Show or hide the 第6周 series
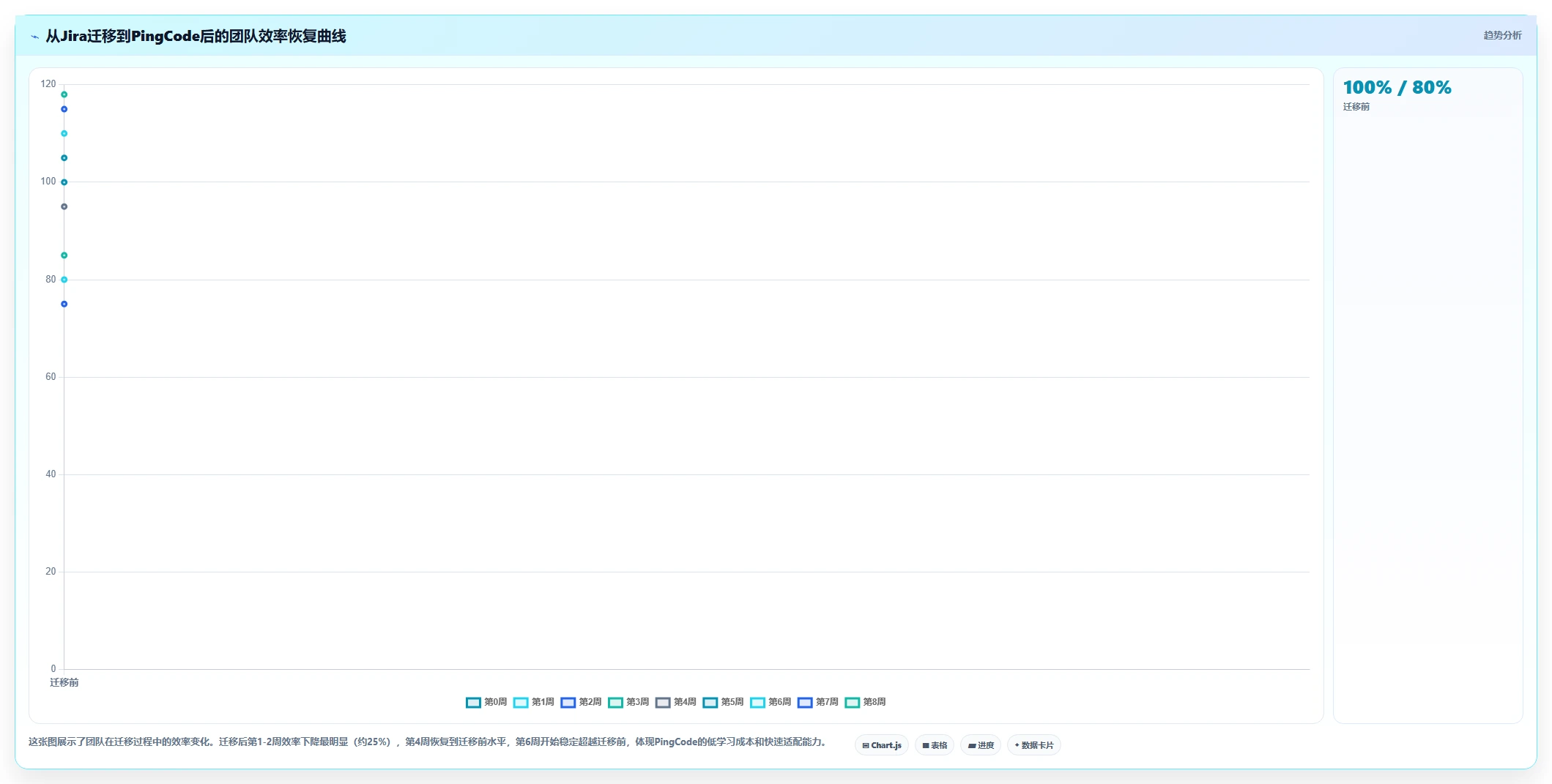Image resolution: width=1552 pixels, height=784 pixels. (771, 702)
